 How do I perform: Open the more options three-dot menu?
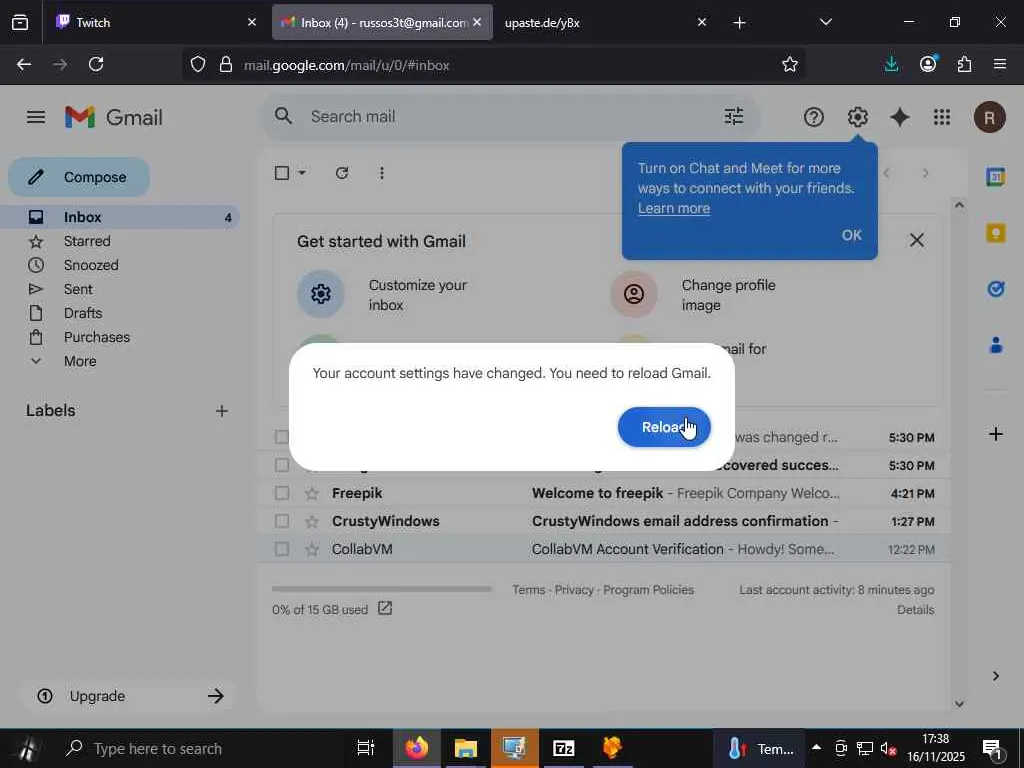coord(381,173)
